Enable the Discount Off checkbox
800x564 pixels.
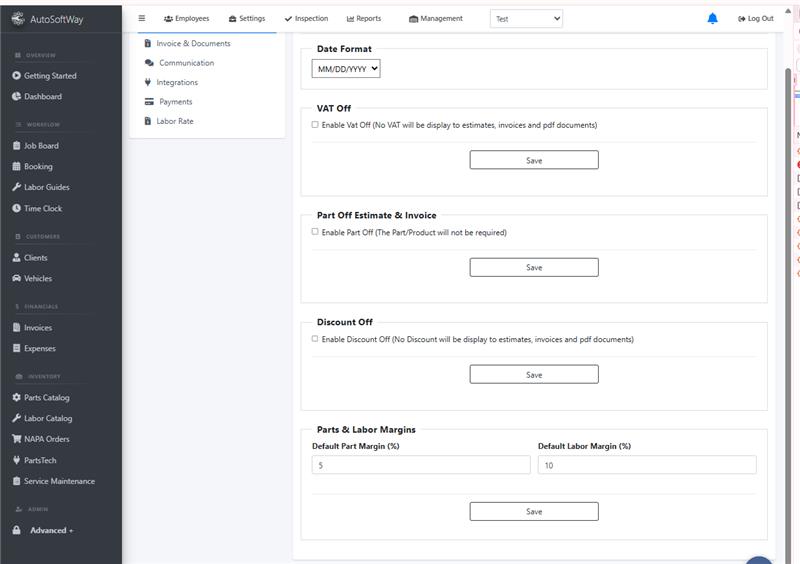315,339
